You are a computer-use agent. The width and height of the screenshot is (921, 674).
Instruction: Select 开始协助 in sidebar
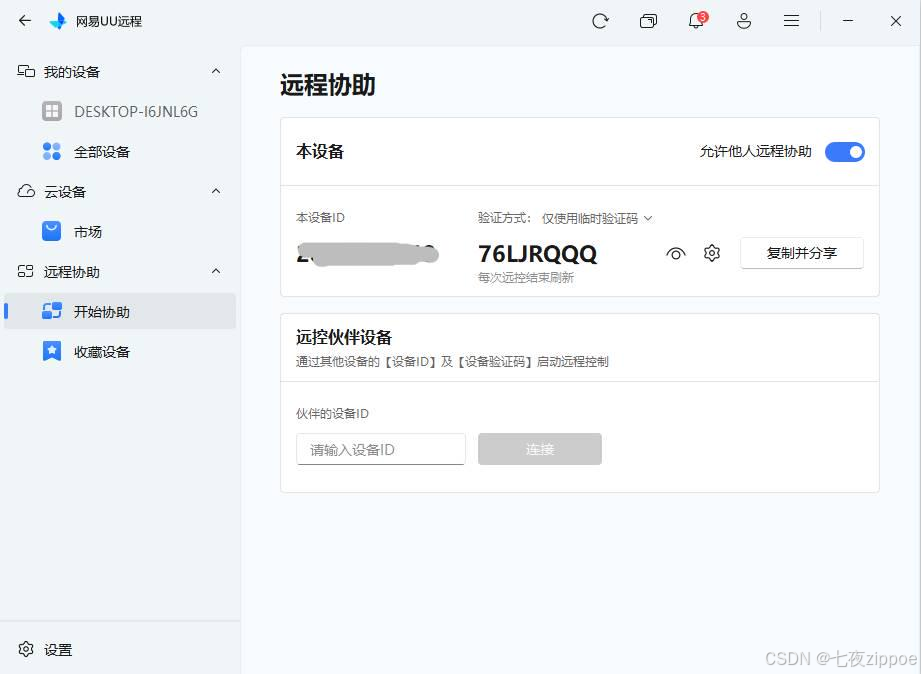pos(120,311)
